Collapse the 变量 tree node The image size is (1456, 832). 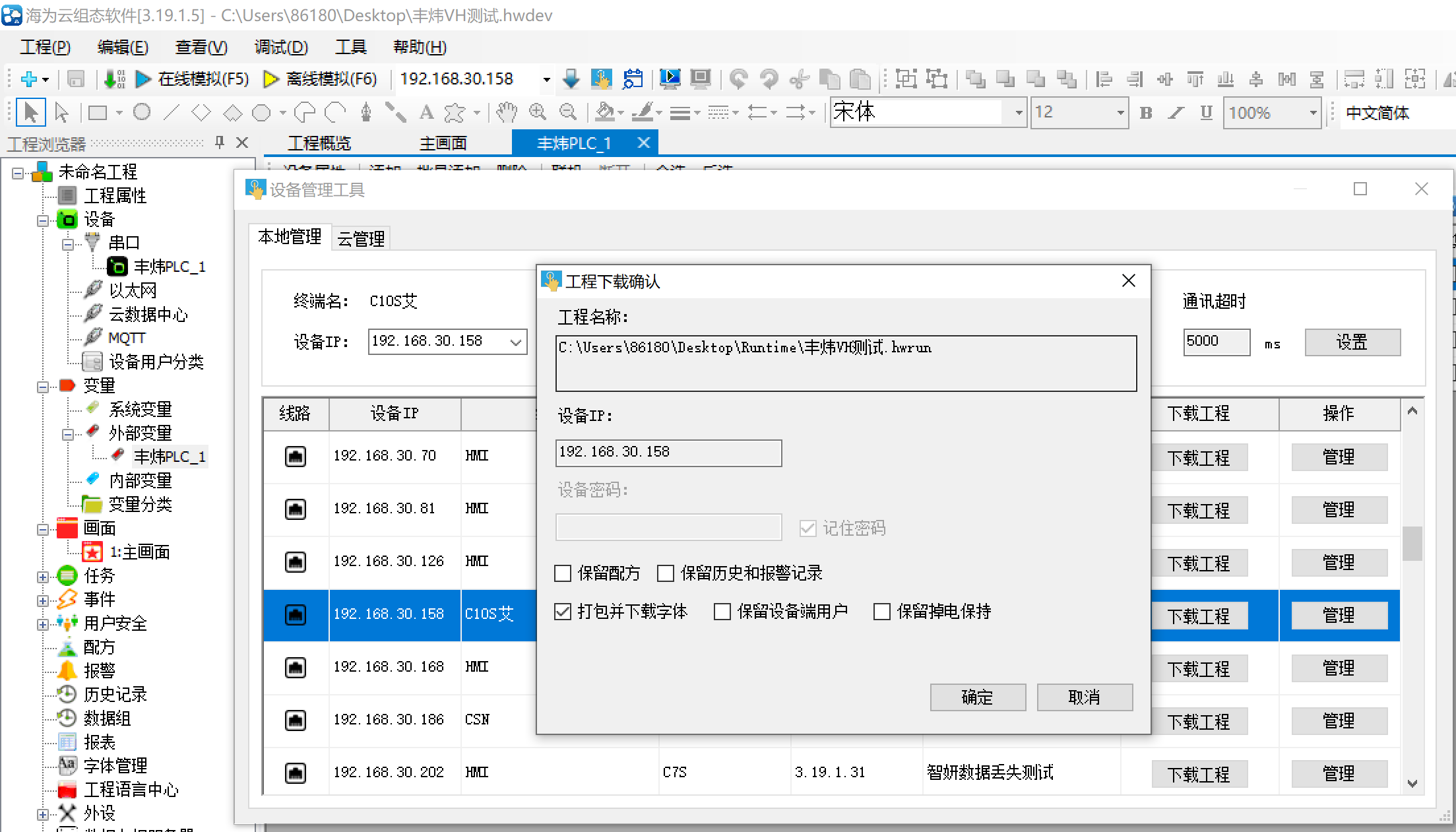pyautogui.click(x=43, y=387)
